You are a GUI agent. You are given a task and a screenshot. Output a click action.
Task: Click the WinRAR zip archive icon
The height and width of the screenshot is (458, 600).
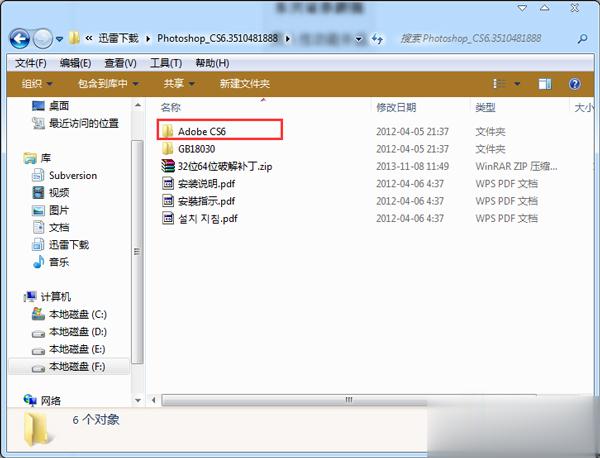point(168,166)
